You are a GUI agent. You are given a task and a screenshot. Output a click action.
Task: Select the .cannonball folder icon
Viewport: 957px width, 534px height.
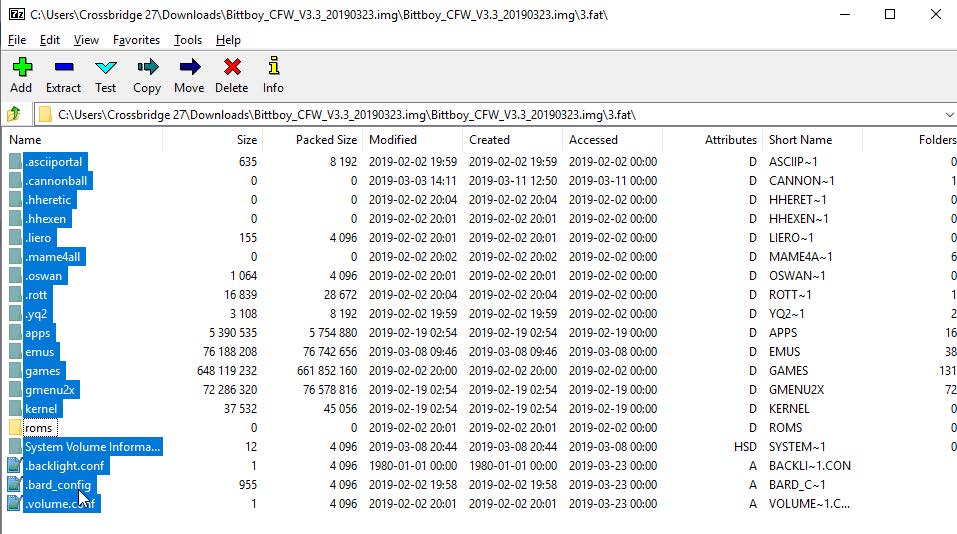click(15, 181)
